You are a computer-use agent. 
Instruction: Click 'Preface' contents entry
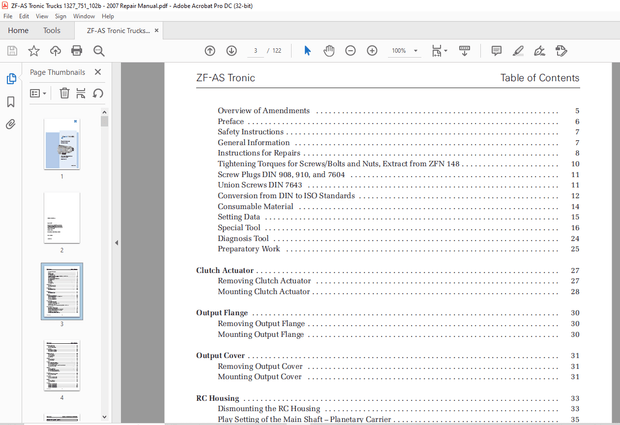click(x=231, y=121)
